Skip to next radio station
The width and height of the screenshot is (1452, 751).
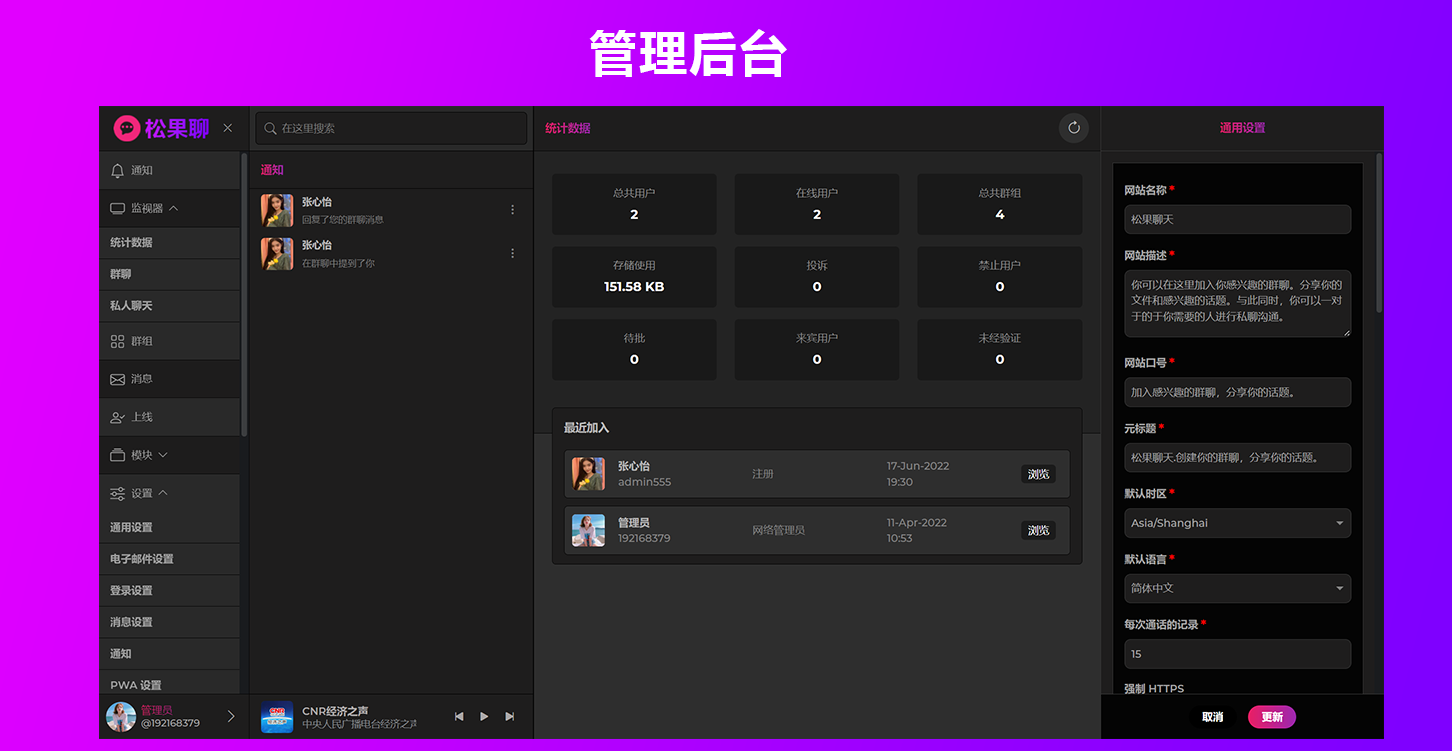click(510, 716)
